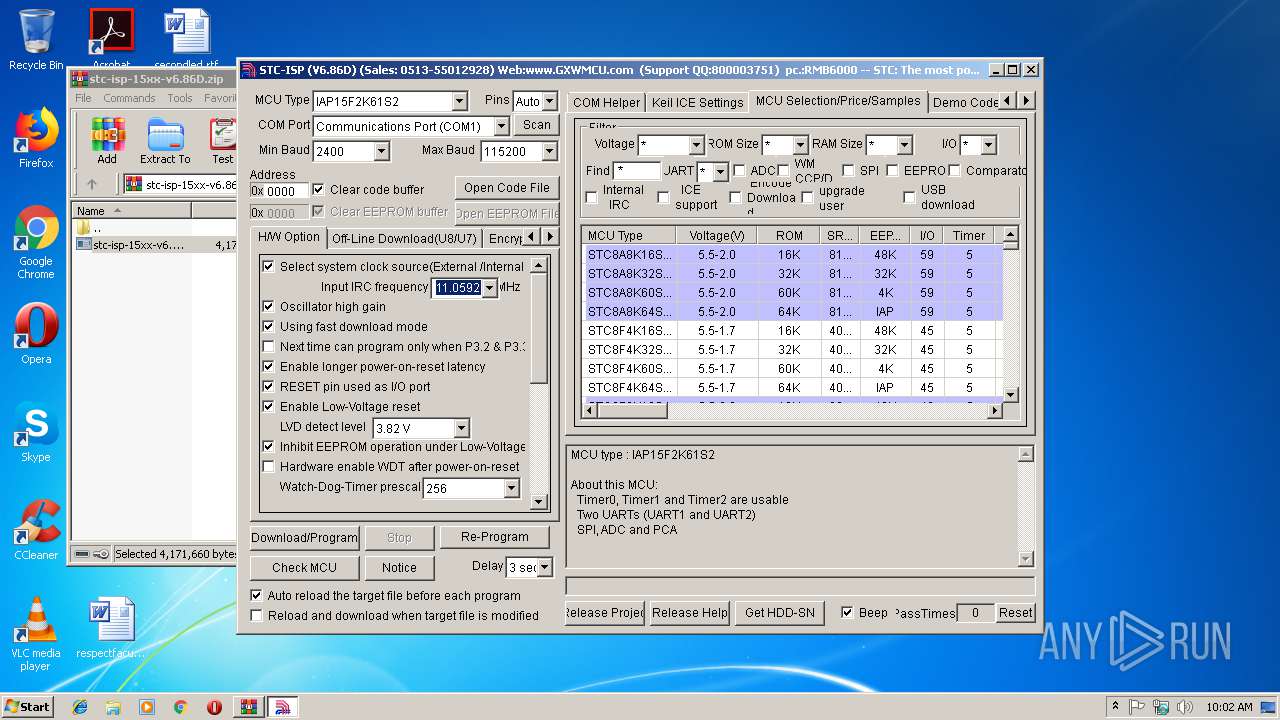Open VLC media player shortcut
The height and width of the screenshot is (720, 1280).
(x=36, y=633)
